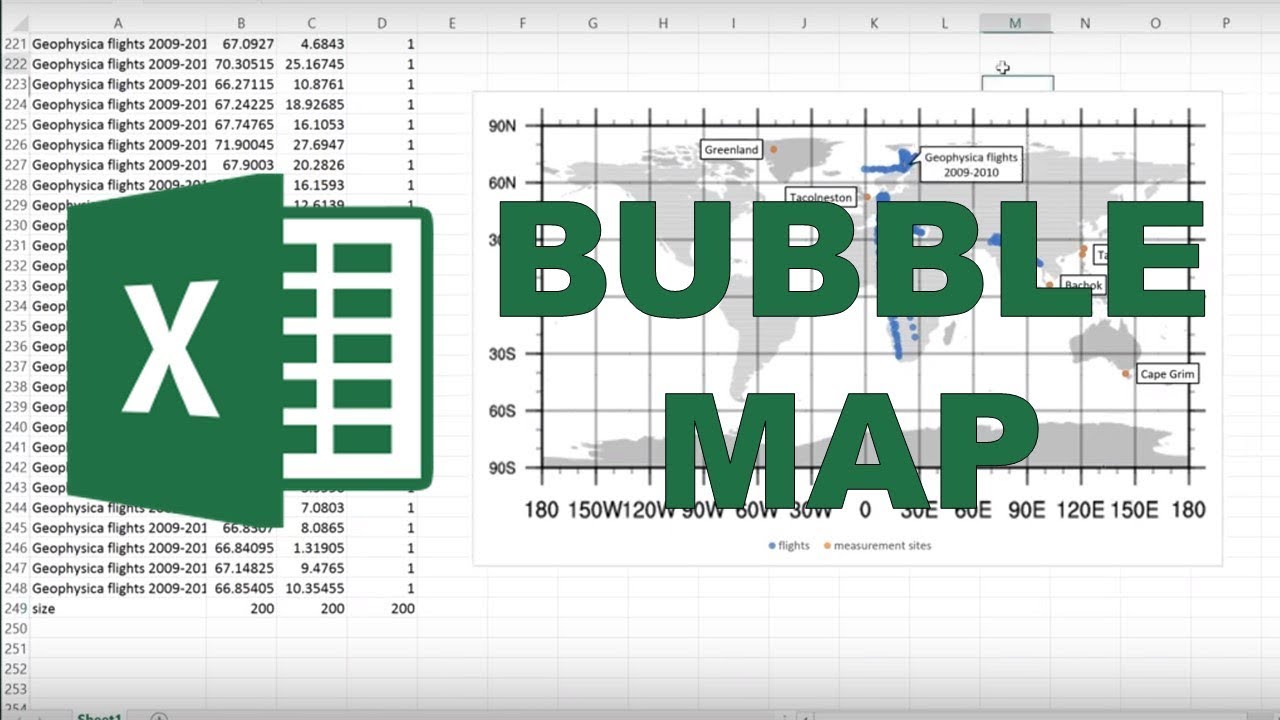Select row 221 header
Viewport: 1280px width, 720px height.
tap(15, 44)
